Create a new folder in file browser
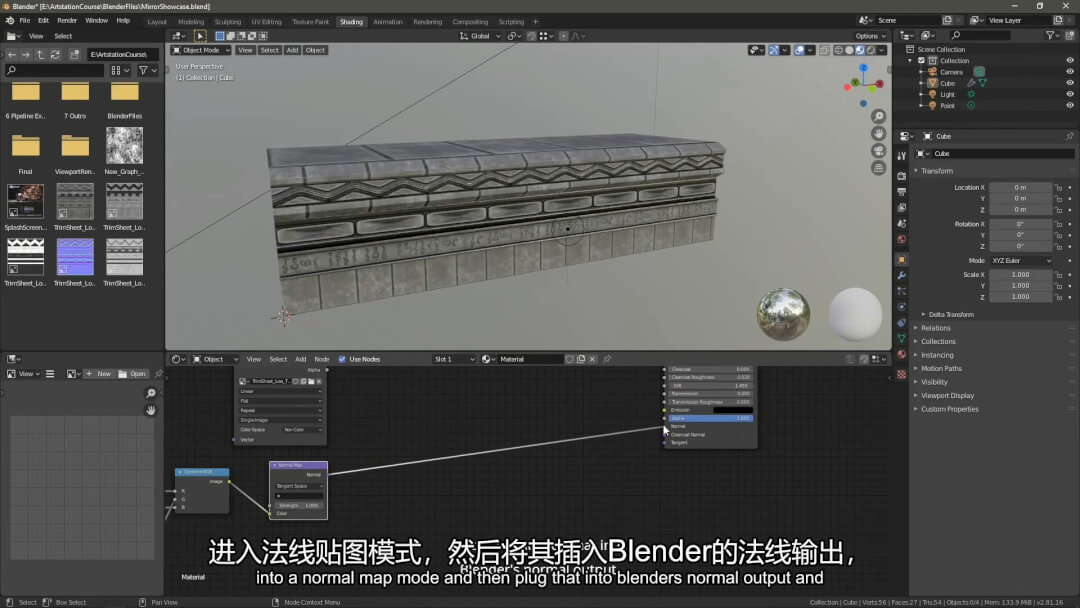The width and height of the screenshot is (1080, 608). (x=74, y=54)
